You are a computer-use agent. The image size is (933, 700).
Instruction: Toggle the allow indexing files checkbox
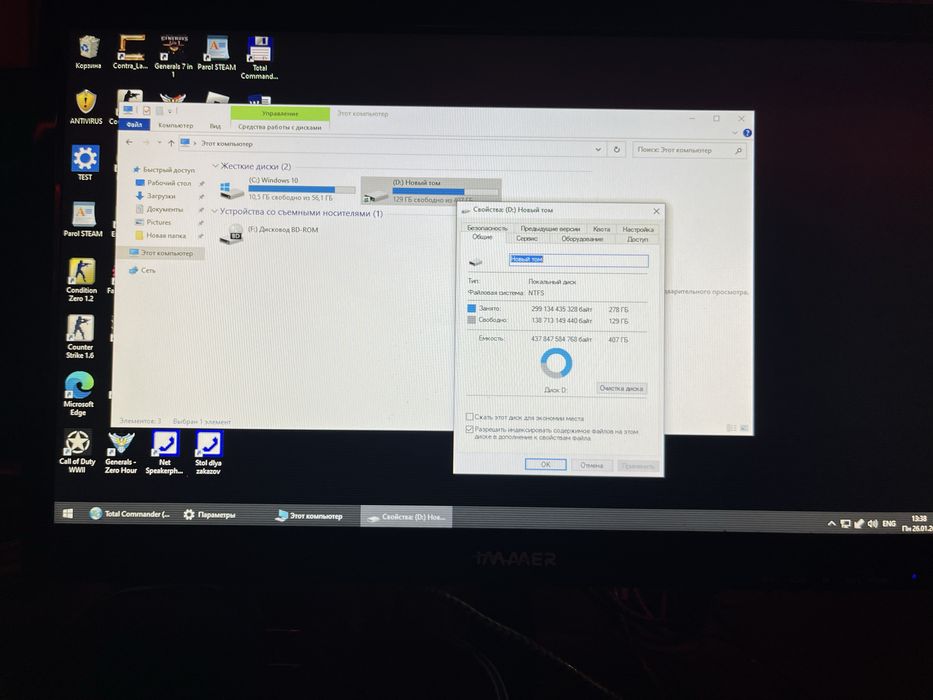(469, 429)
